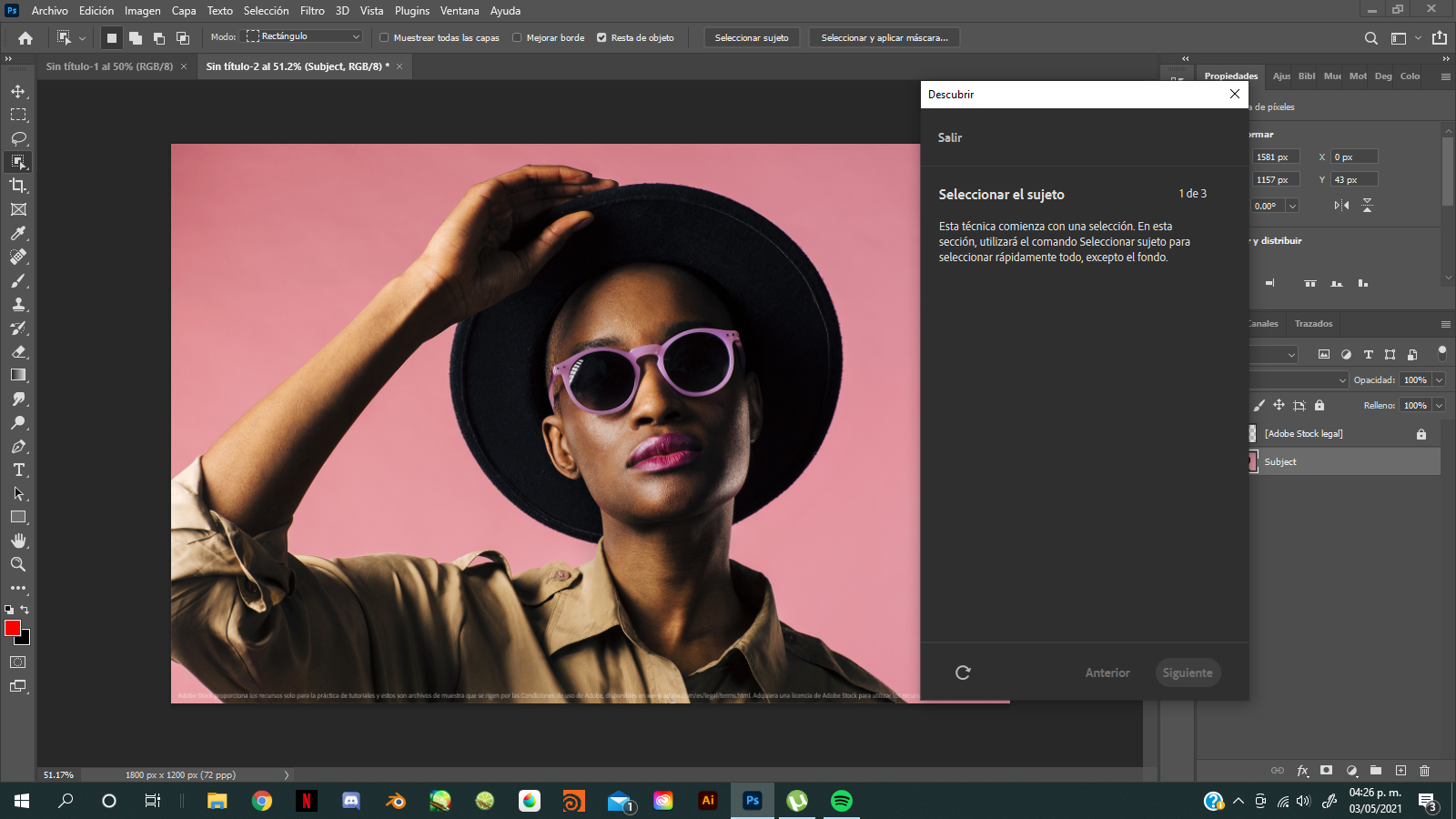Open the Relleno dropdown arrow
This screenshot has width=1456, height=819.
tap(1439, 406)
